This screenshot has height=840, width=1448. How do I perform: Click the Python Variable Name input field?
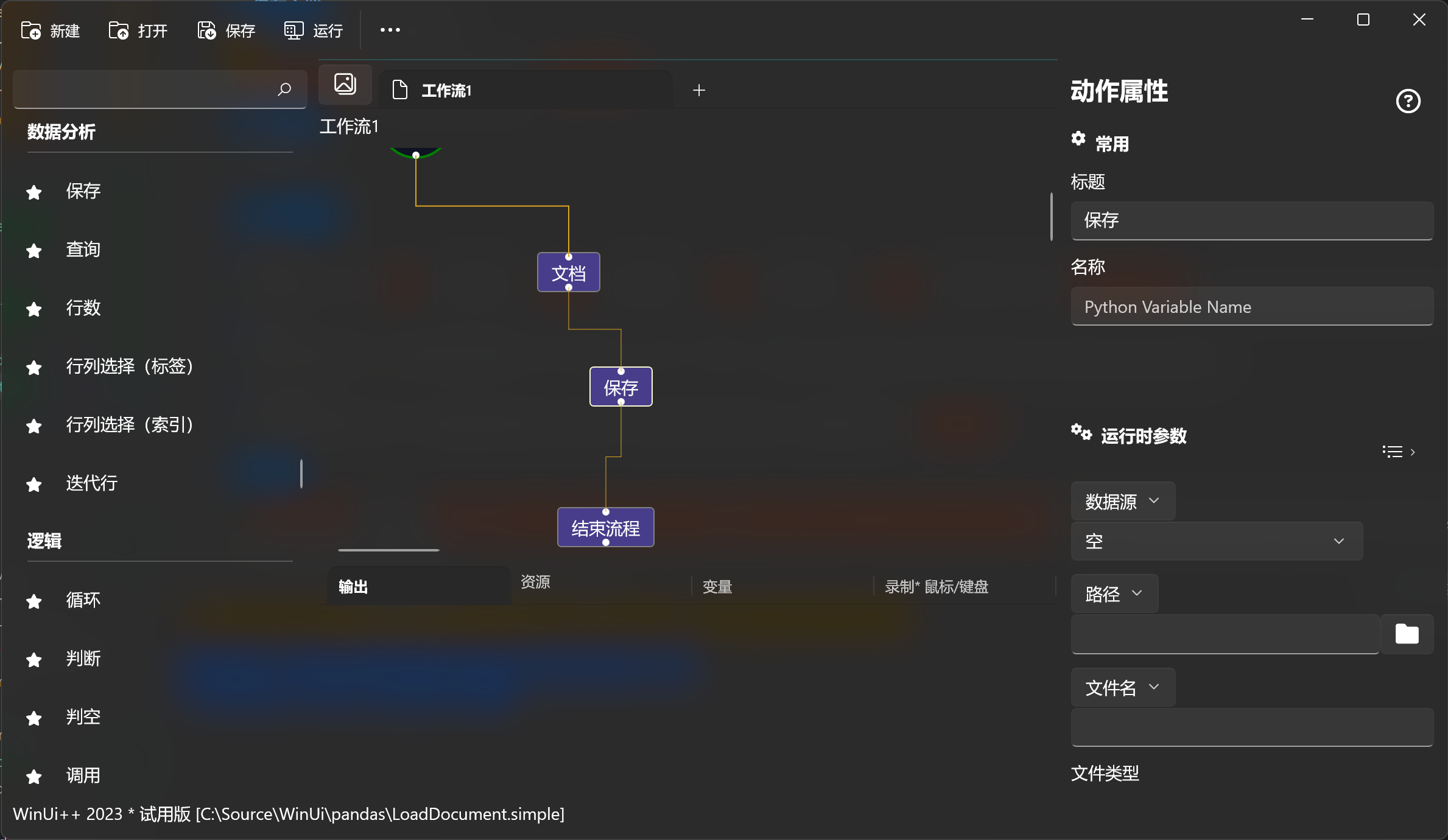click(x=1251, y=307)
